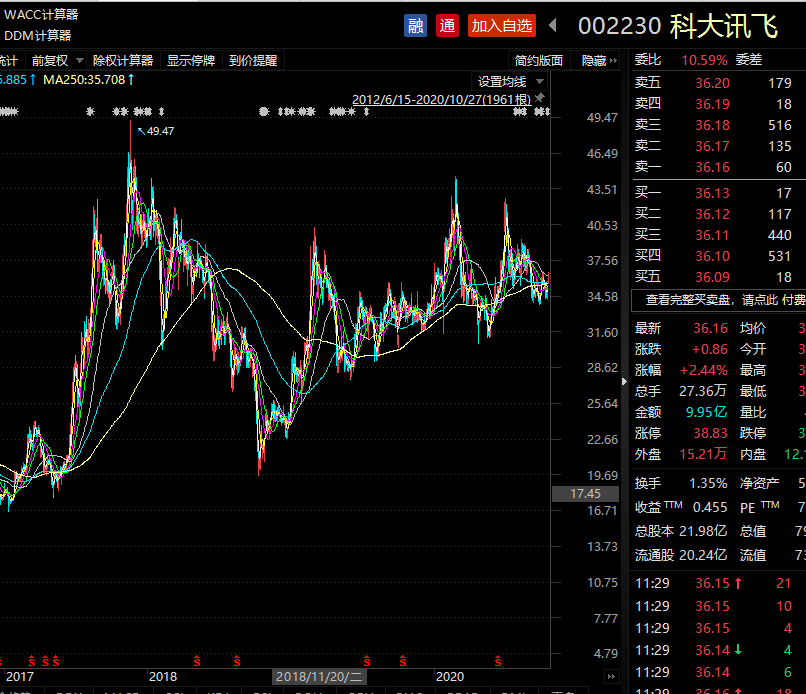Click the 最新 price value 36.16

point(710,328)
